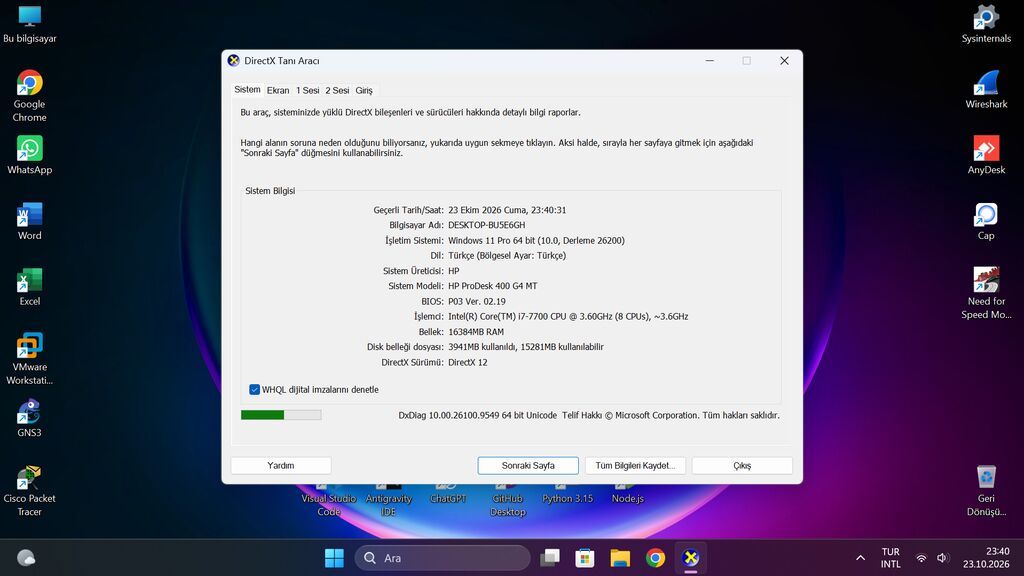Screen dimensions: 1024x576
Task: Open the volume control in the tray
Action: click(x=942, y=558)
